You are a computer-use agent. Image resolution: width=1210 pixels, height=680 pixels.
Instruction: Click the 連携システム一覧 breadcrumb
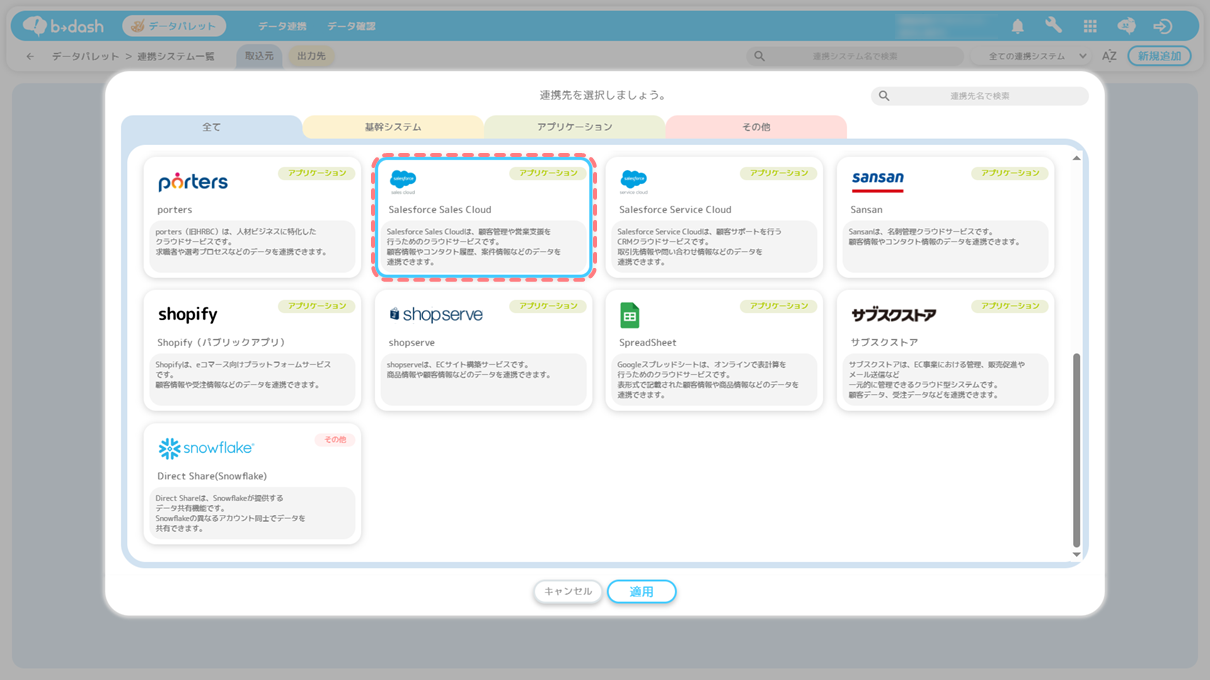(176, 56)
